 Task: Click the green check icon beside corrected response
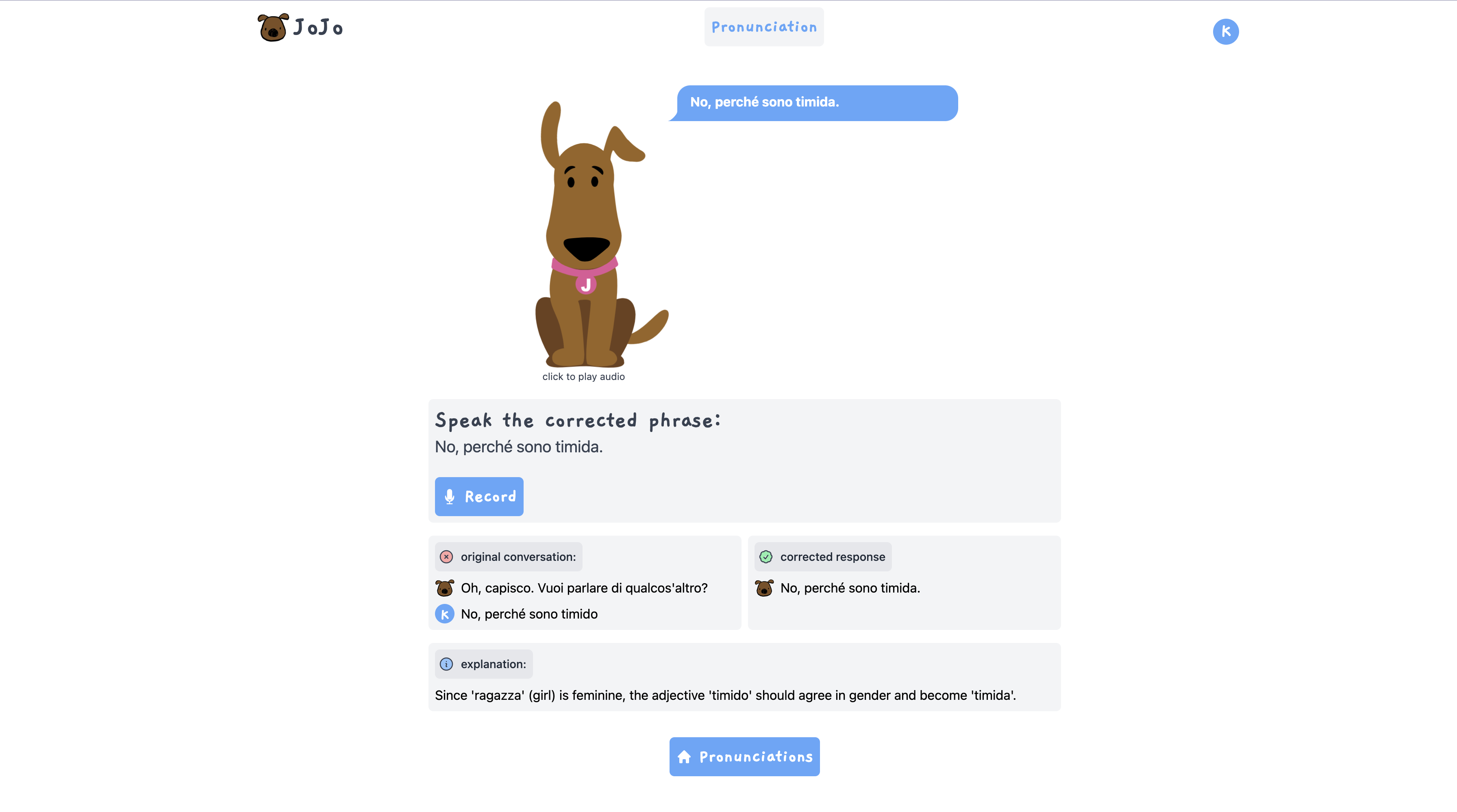coord(766,556)
